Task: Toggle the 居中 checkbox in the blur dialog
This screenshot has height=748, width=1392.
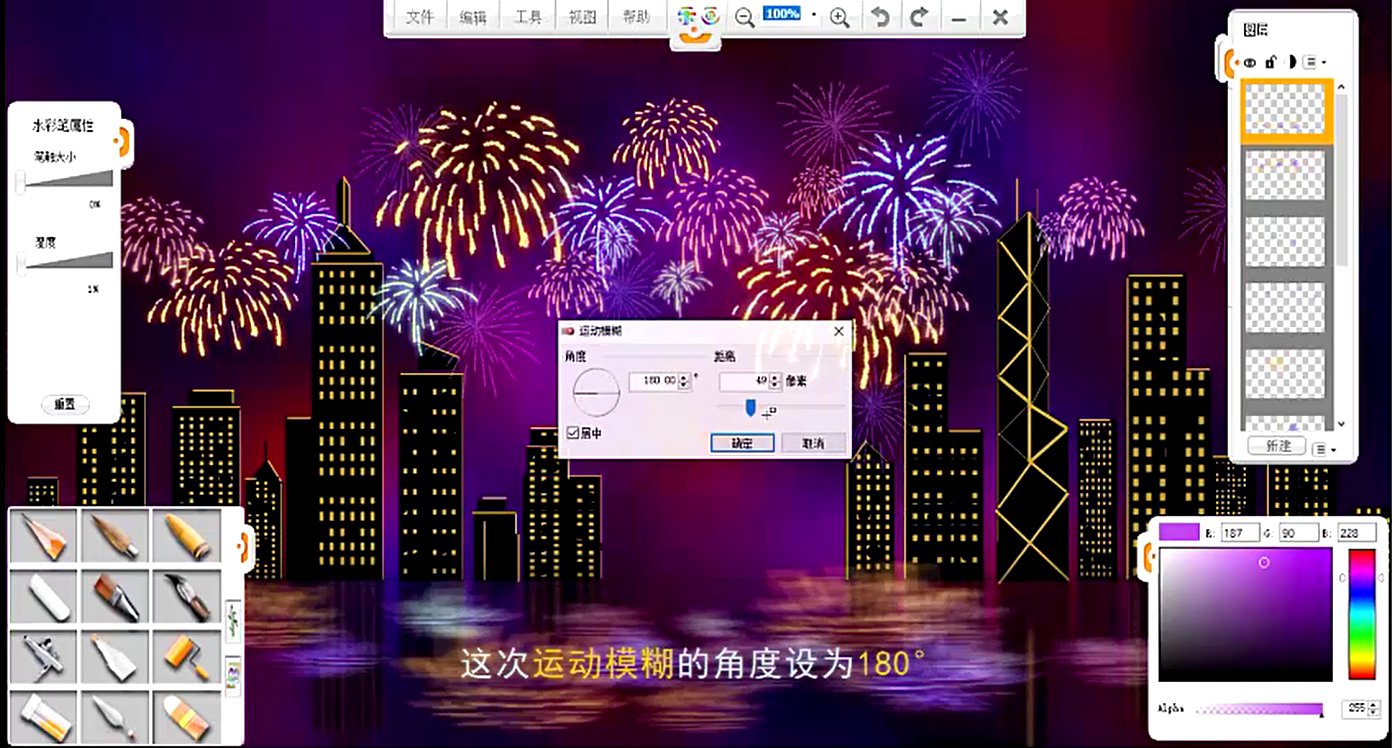Action: (x=573, y=433)
